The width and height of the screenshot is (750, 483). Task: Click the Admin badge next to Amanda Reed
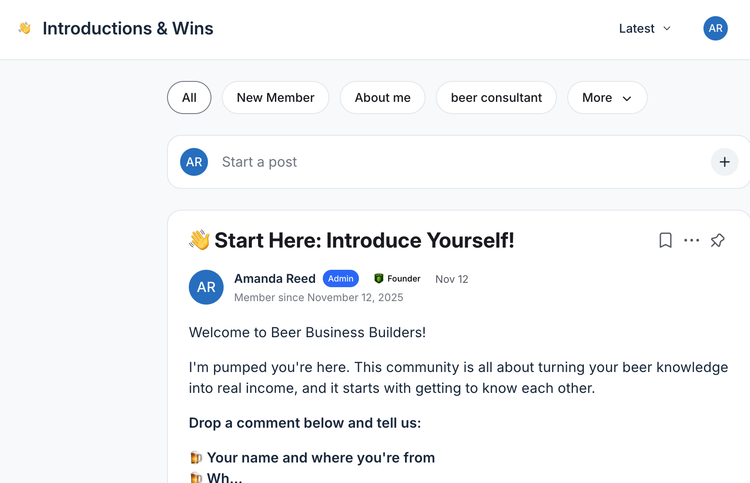click(x=341, y=279)
